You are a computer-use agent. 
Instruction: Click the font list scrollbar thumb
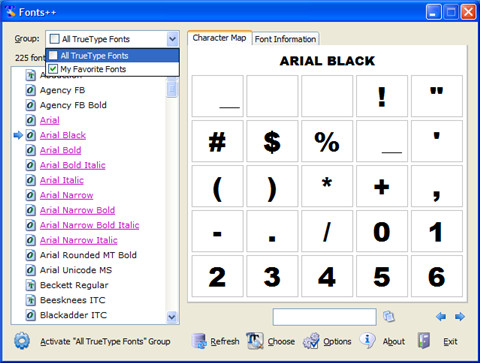(x=172, y=88)
